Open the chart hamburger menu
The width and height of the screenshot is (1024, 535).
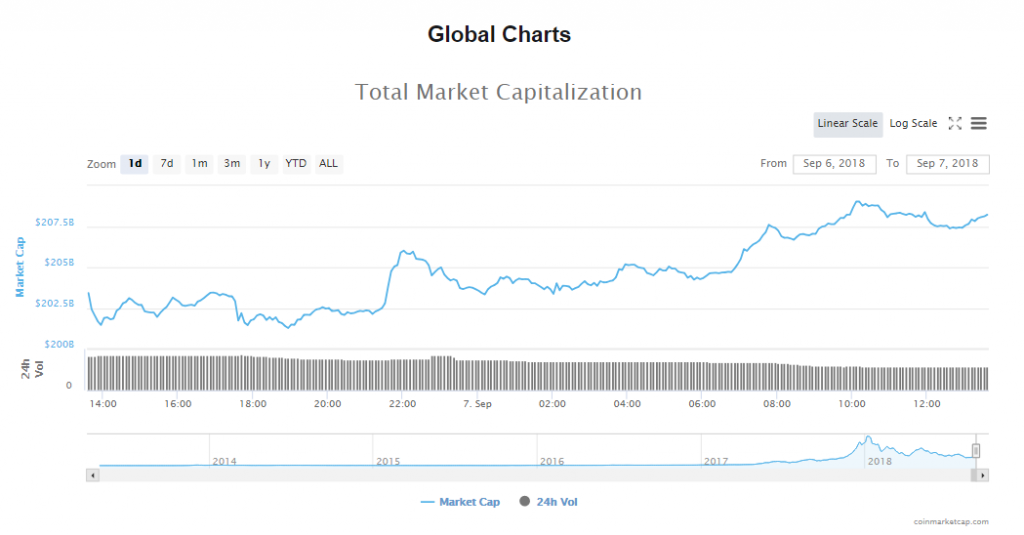point(979,123)
